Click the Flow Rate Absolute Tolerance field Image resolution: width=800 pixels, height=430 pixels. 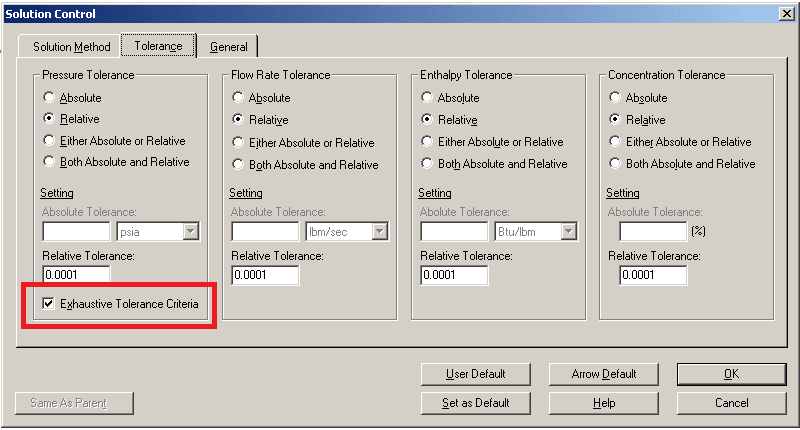265,232
